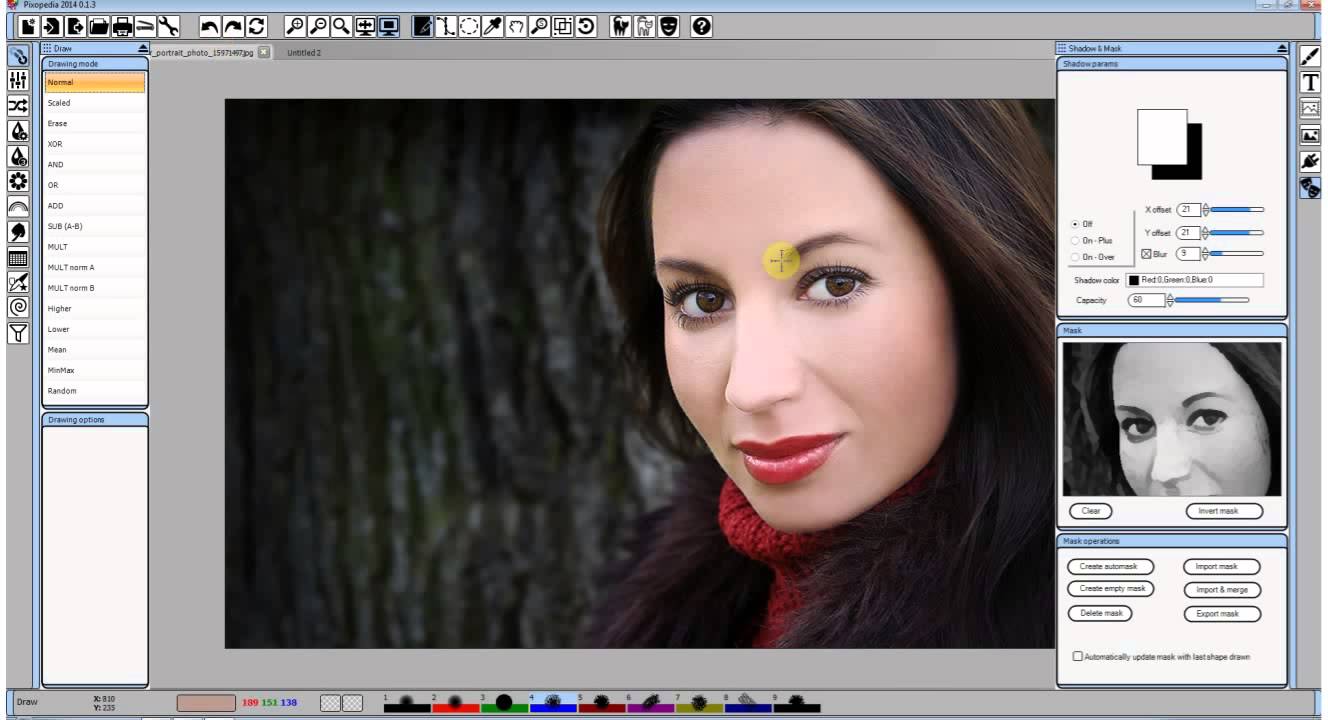Click the rainbow arc icon in left sidebar
Screen dimensions: 1328x720
18,207
